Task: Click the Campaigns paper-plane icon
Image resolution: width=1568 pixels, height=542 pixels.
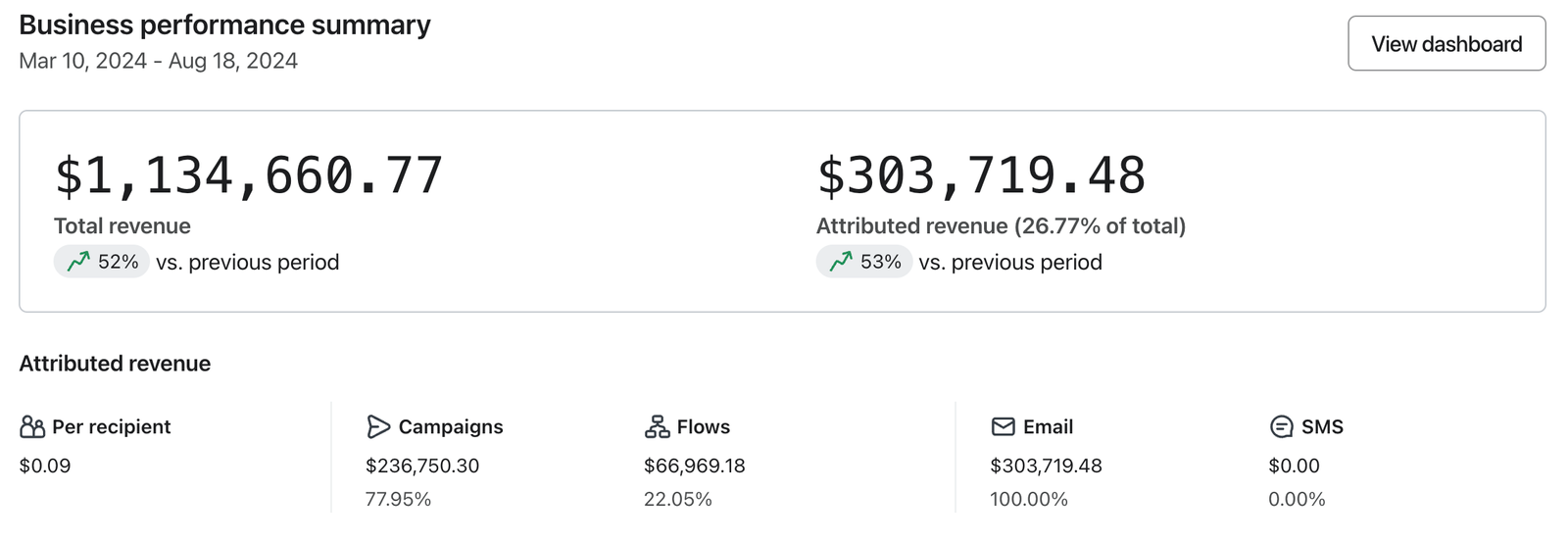Action: [377, 427]
